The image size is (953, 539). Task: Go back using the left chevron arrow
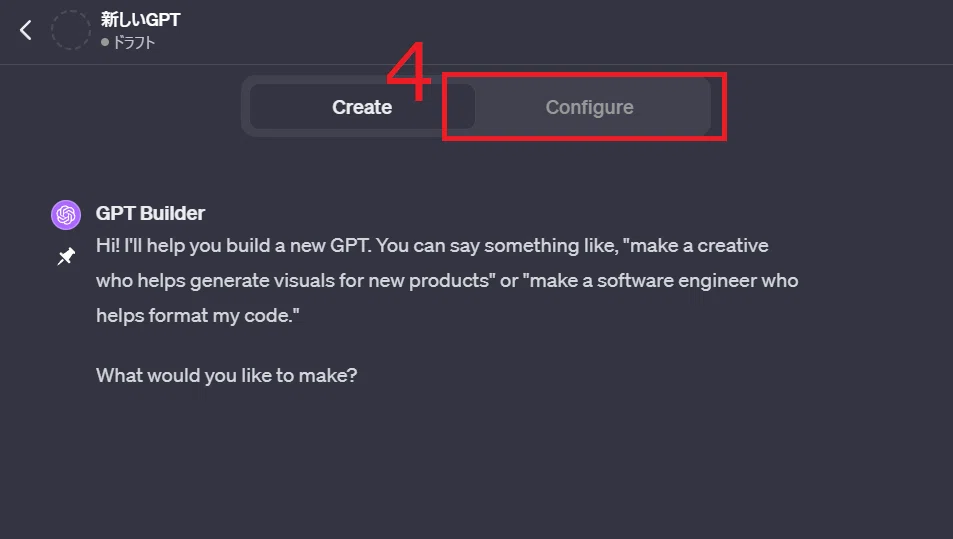click(x=26, y=30)
